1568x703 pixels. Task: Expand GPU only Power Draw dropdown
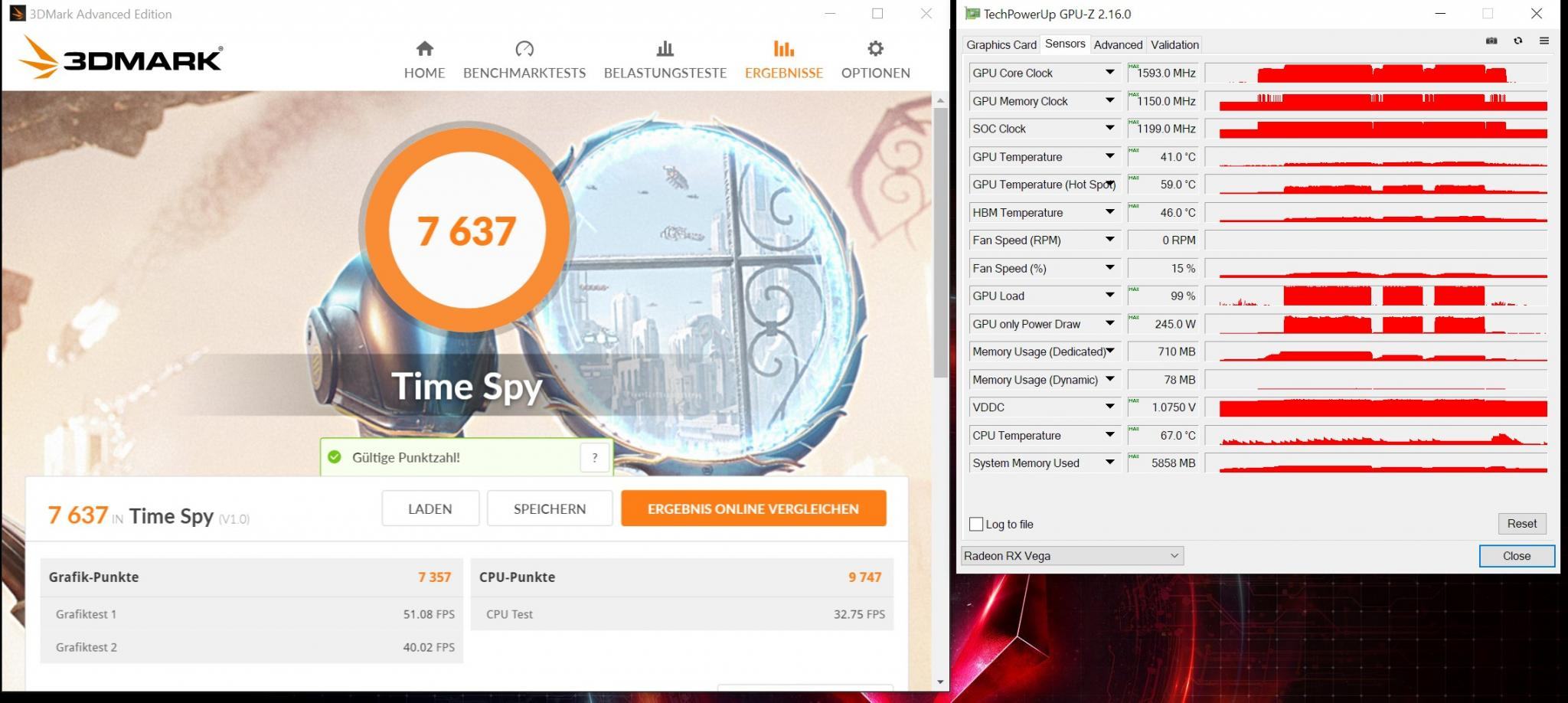tap(1109, 324)
